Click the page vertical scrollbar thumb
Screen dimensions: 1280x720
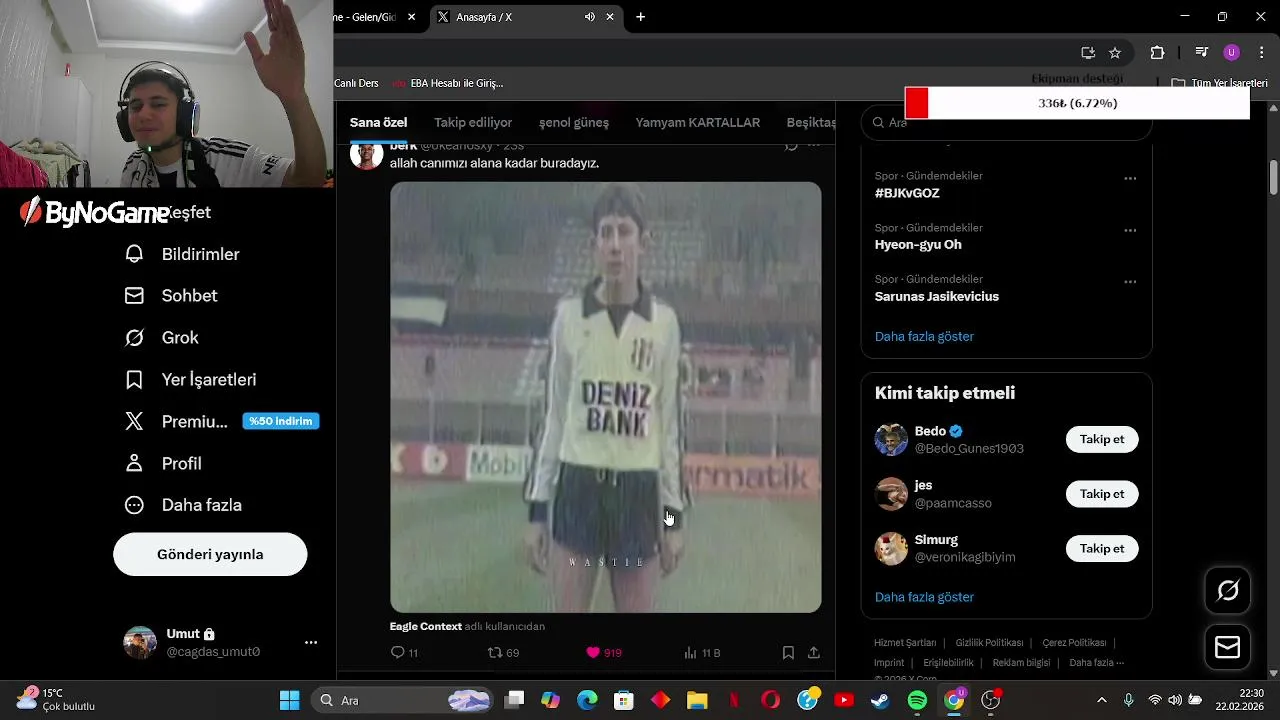point(1273,178)
